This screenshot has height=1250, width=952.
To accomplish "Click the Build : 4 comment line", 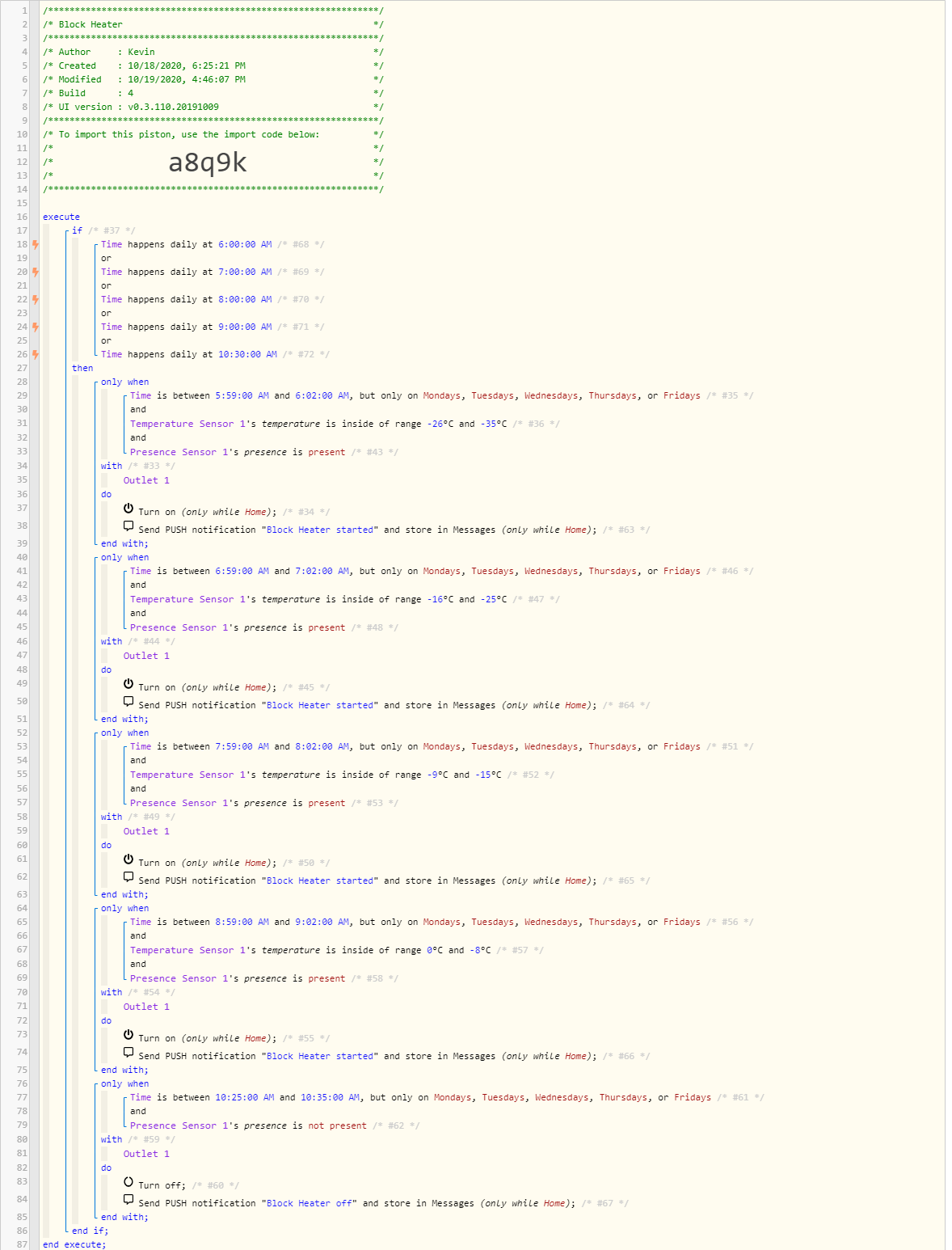I will (213, 93).
